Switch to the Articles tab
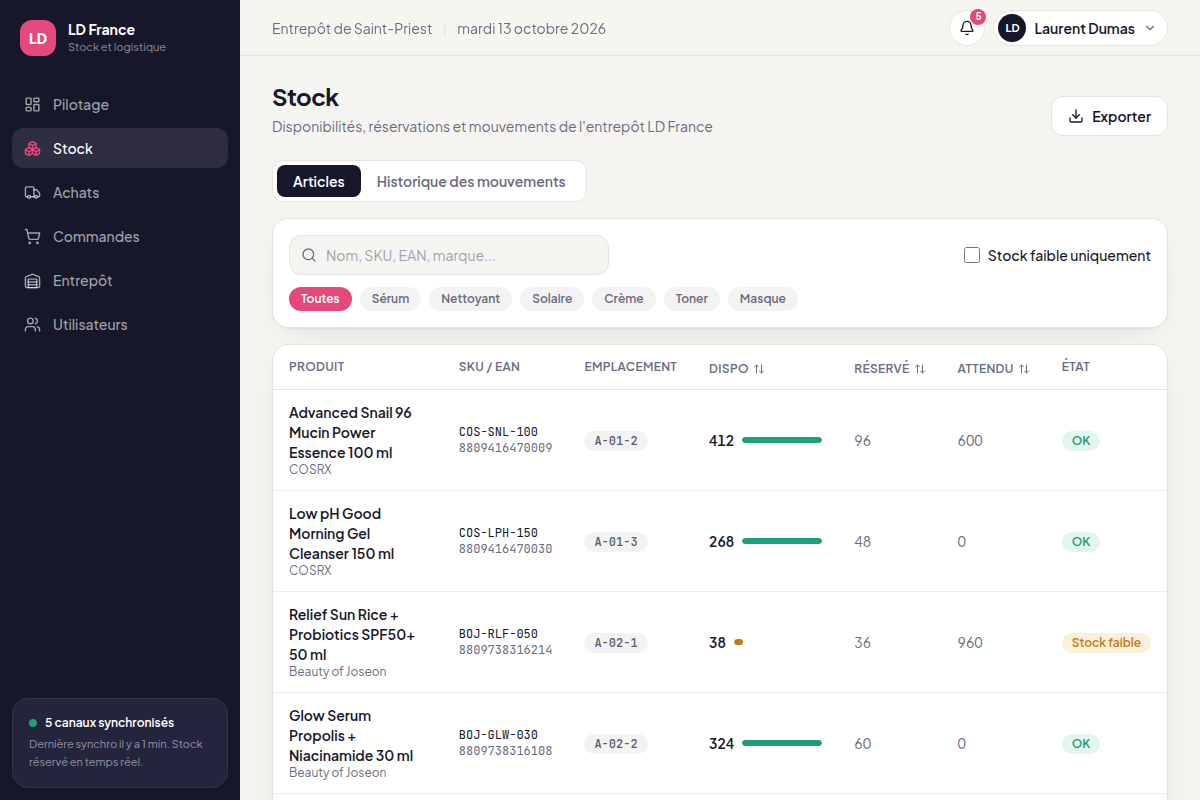Screen dimensions: 1200x800 point(319,181)
